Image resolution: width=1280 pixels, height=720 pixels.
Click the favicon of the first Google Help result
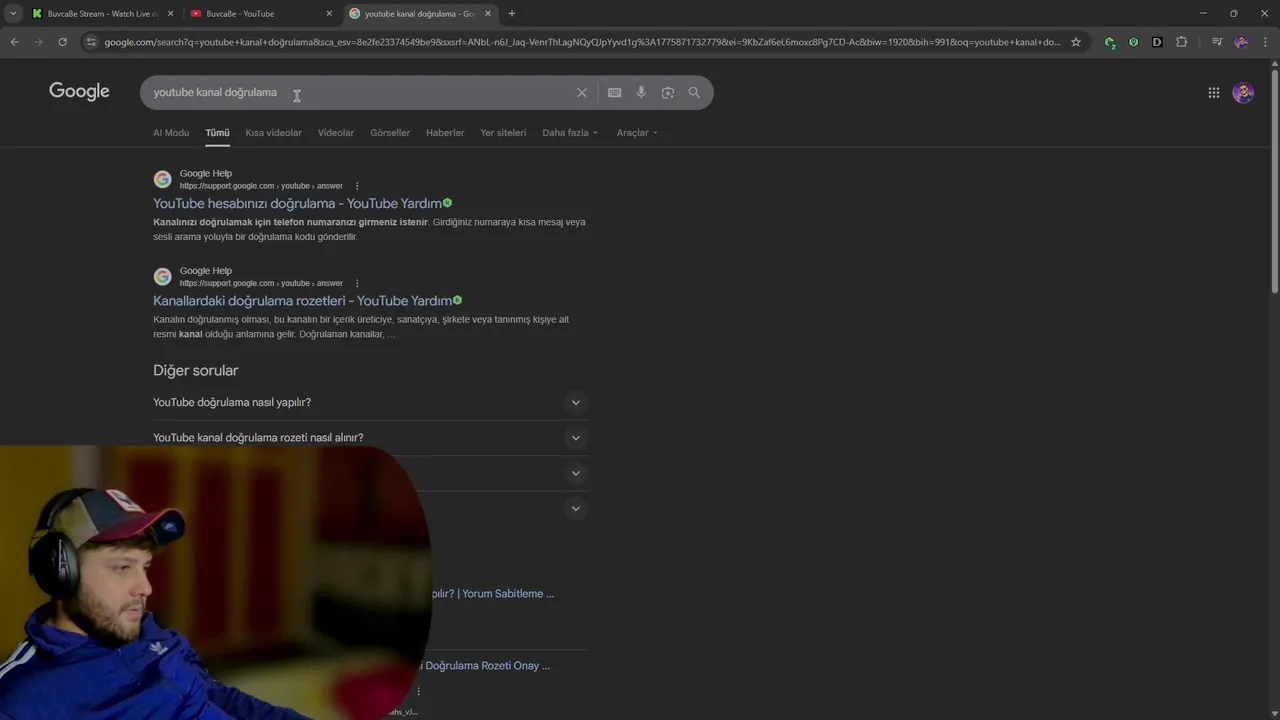(x=162, y=179)
